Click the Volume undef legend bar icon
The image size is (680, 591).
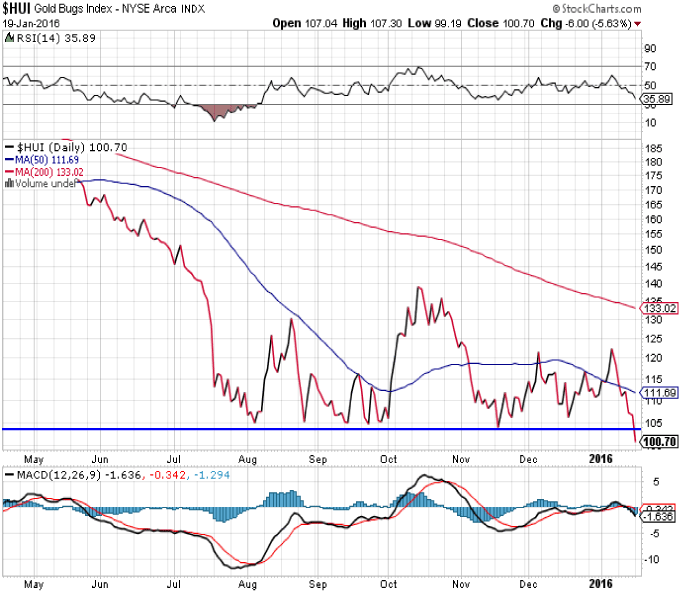pyautogui.click(x=9, y=183)
